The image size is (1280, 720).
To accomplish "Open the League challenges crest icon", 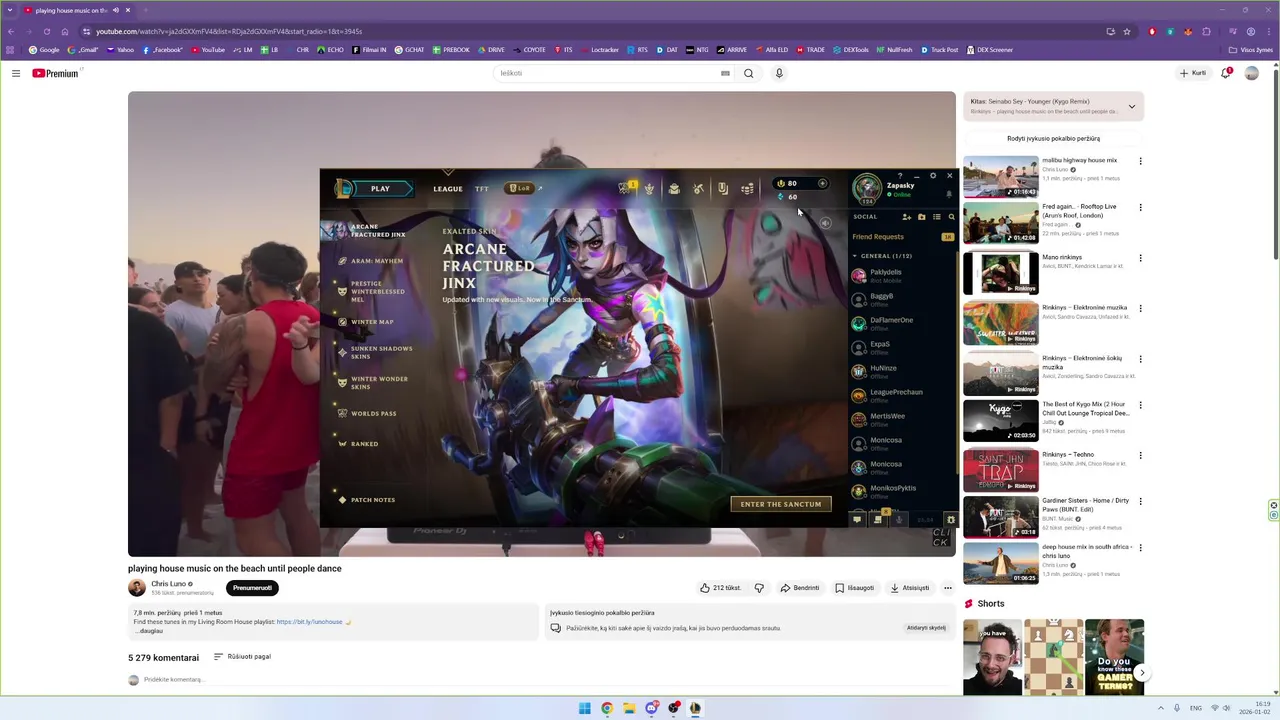I will tap(649, 188).
